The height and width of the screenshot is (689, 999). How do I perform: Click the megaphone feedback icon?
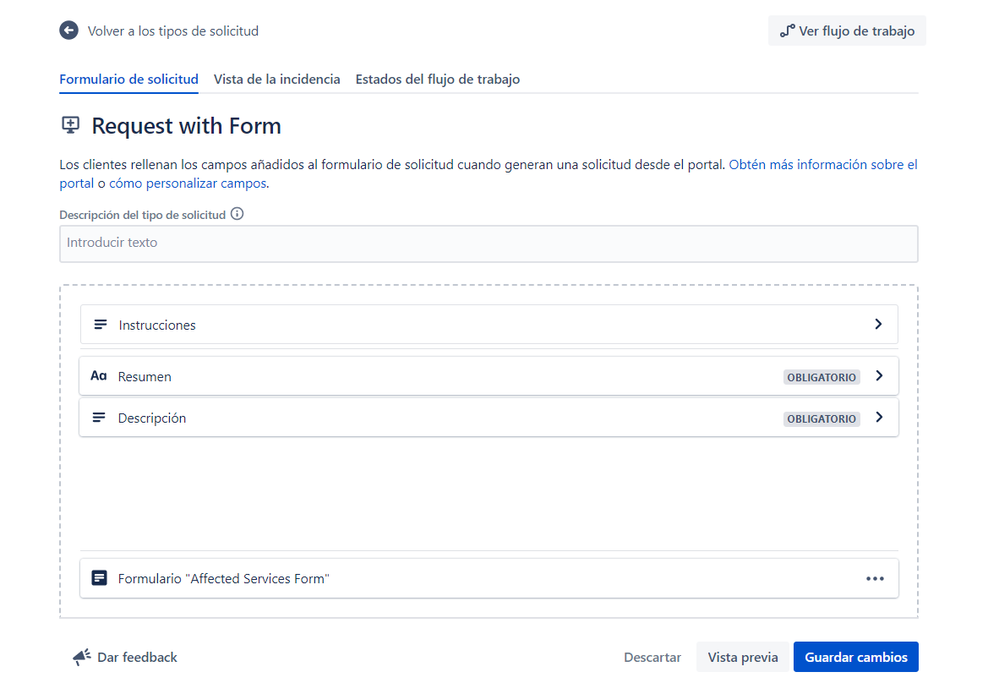point(82,657)
